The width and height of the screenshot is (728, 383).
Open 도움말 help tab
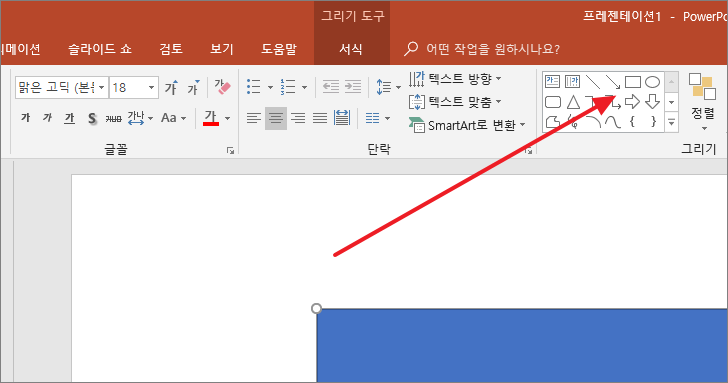pos(279,49)
